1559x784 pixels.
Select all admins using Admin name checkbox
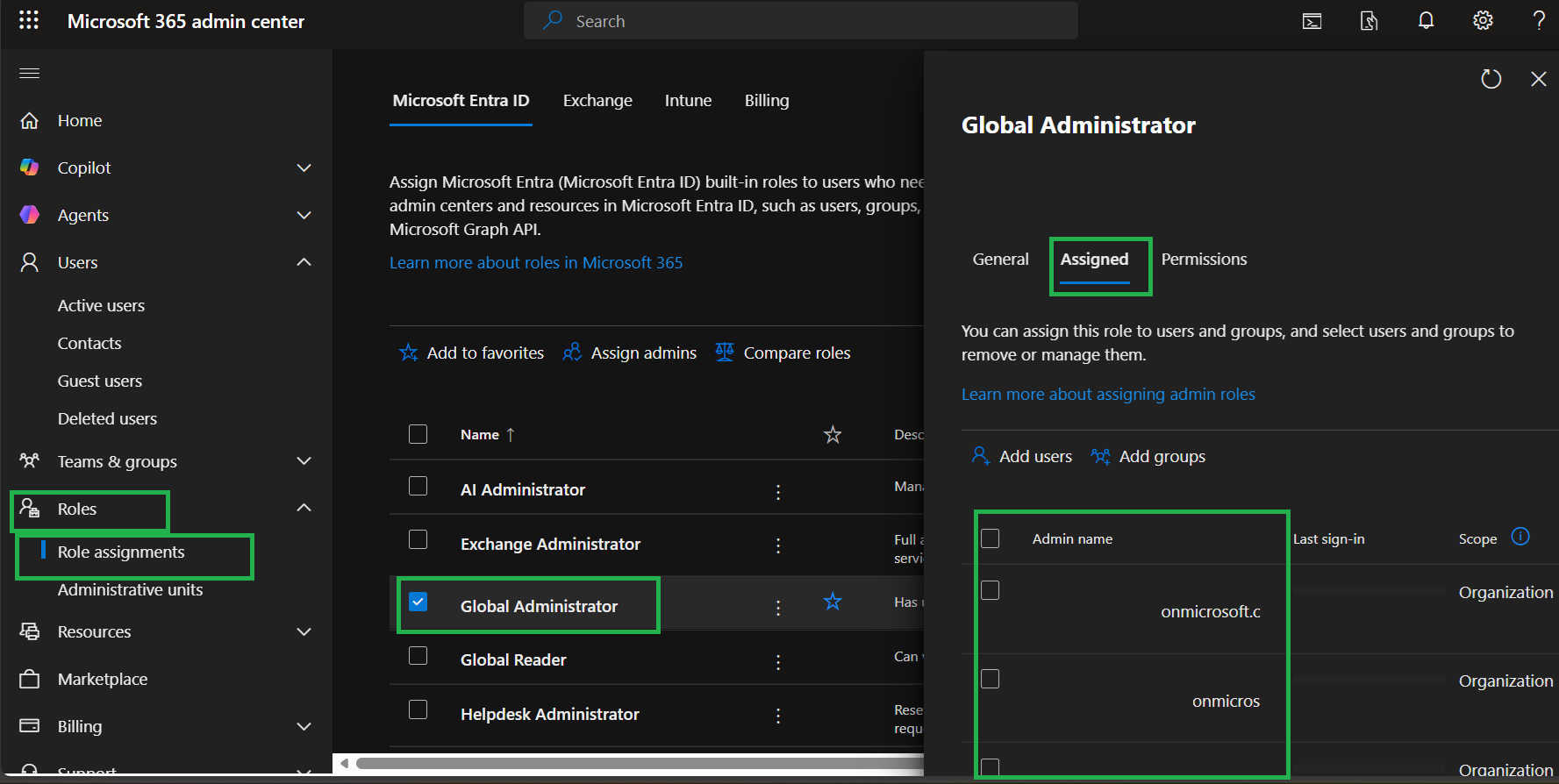(990, 538)
